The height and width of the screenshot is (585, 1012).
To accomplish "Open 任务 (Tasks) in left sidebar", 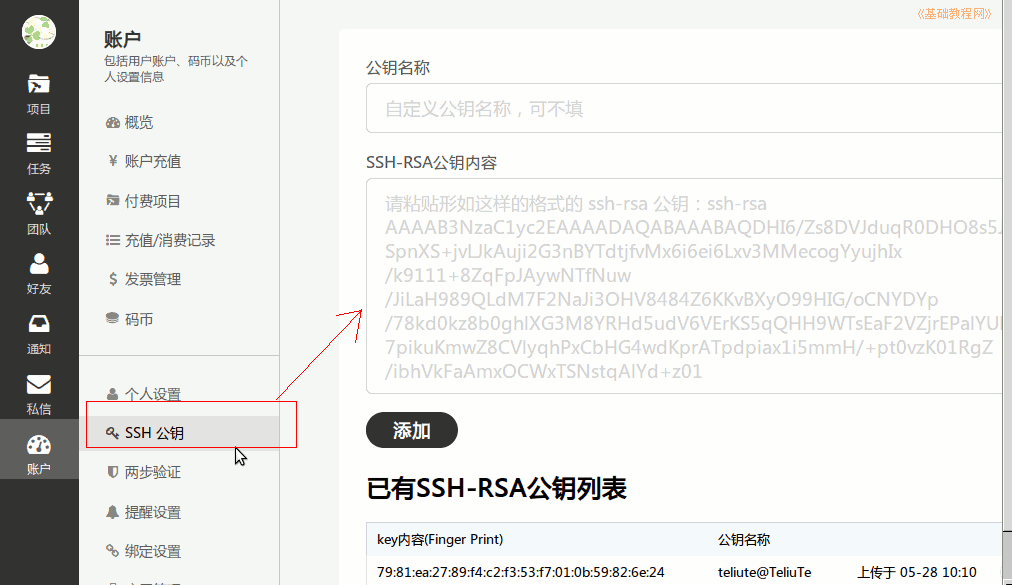I will pos(39,153).
